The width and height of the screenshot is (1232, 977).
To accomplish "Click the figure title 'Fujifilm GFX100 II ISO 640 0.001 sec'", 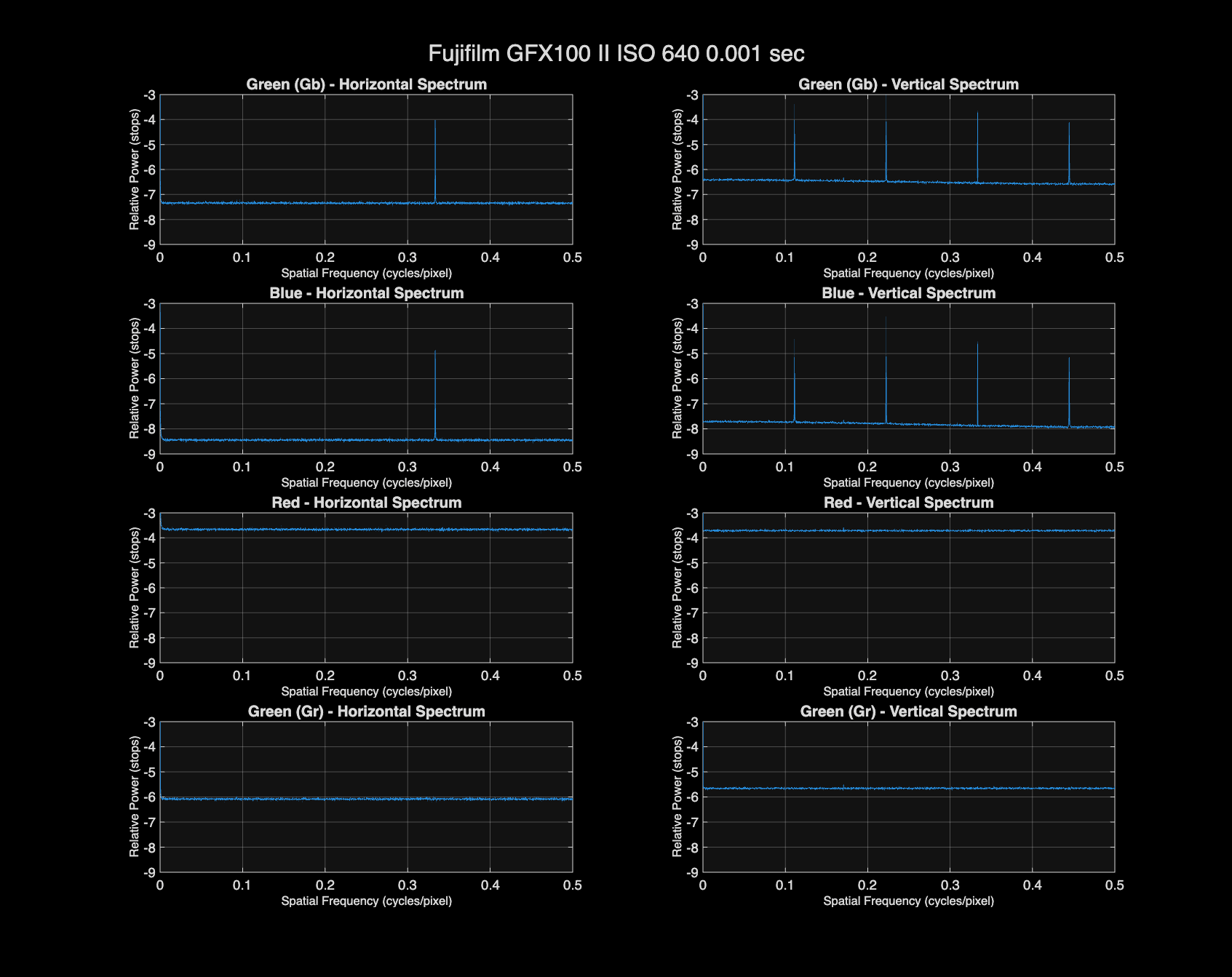I will [x=616, y=53].
